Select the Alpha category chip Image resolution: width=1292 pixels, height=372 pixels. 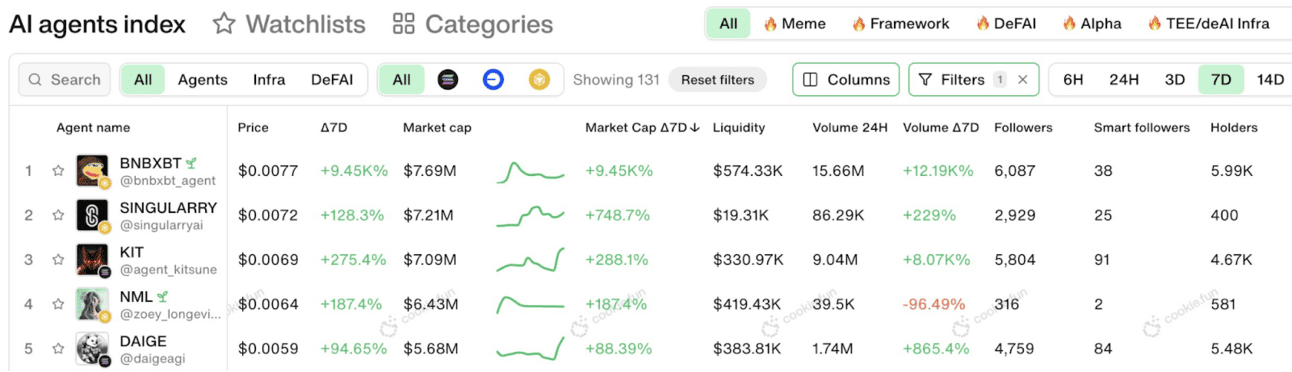pyautogui.click(x=1091, y=24)
